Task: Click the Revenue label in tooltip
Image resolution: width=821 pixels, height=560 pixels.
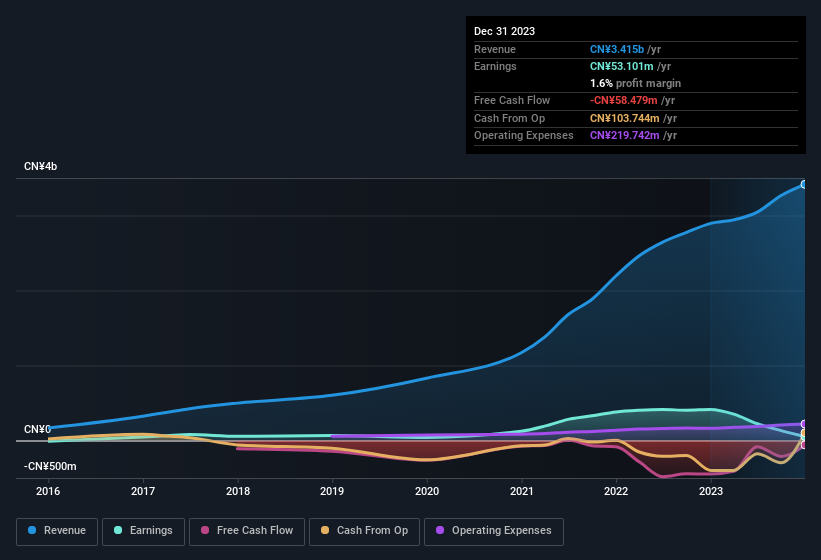Action: (x=495, y=49)
